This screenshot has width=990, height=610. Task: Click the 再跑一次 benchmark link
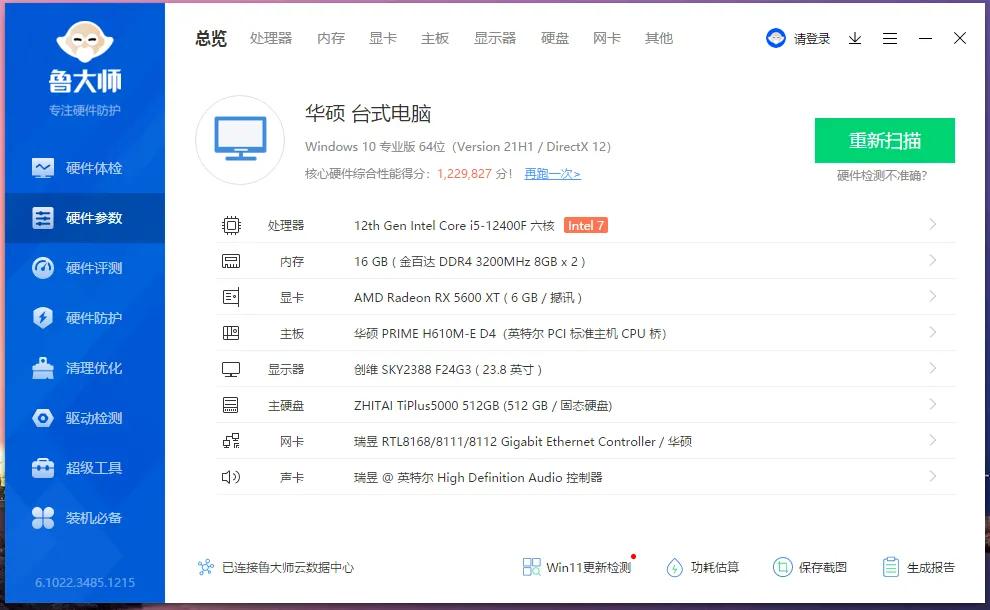pos(552,174)
